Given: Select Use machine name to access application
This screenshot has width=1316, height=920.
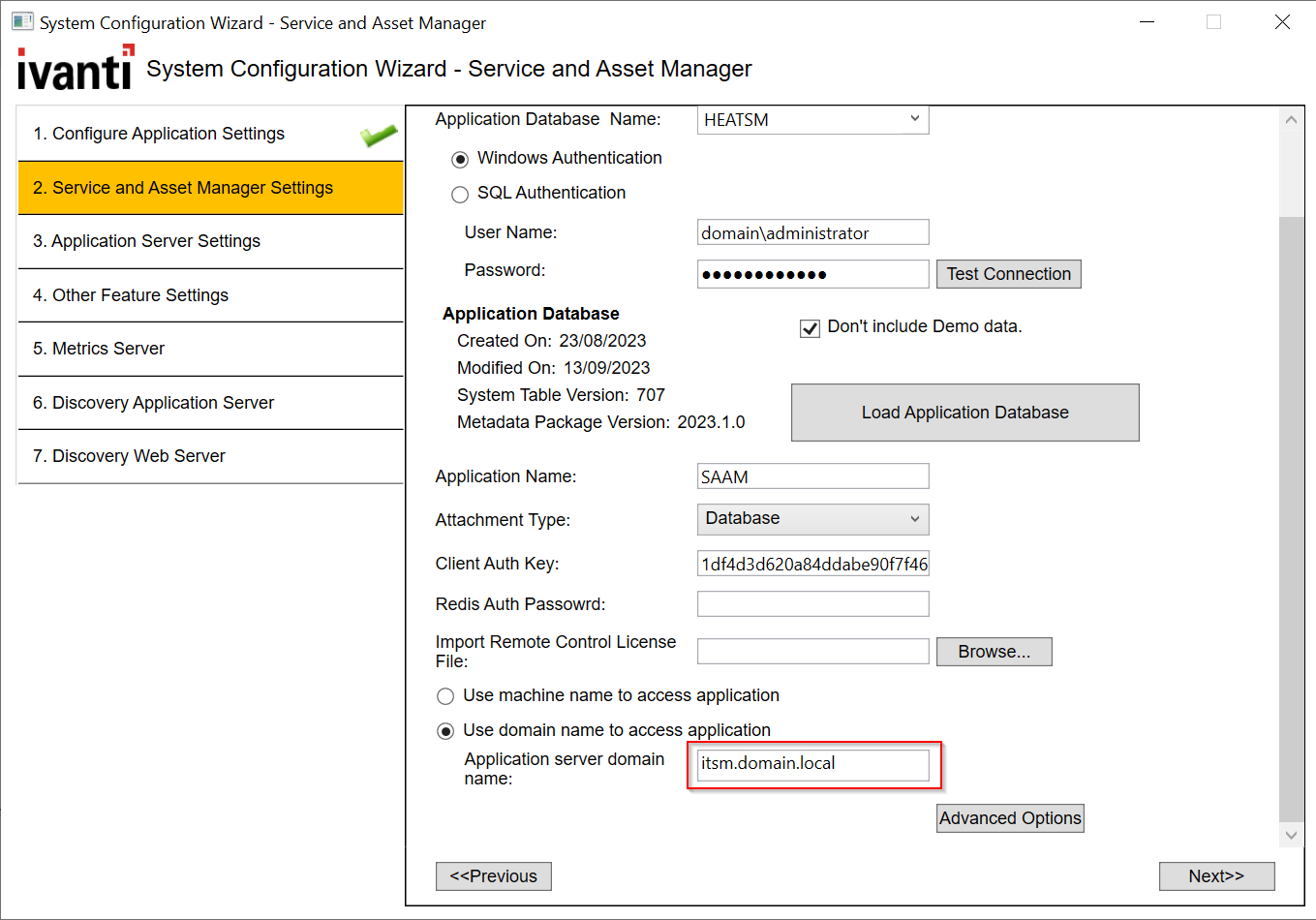Looking at the screenshot, I should point(445,695).
